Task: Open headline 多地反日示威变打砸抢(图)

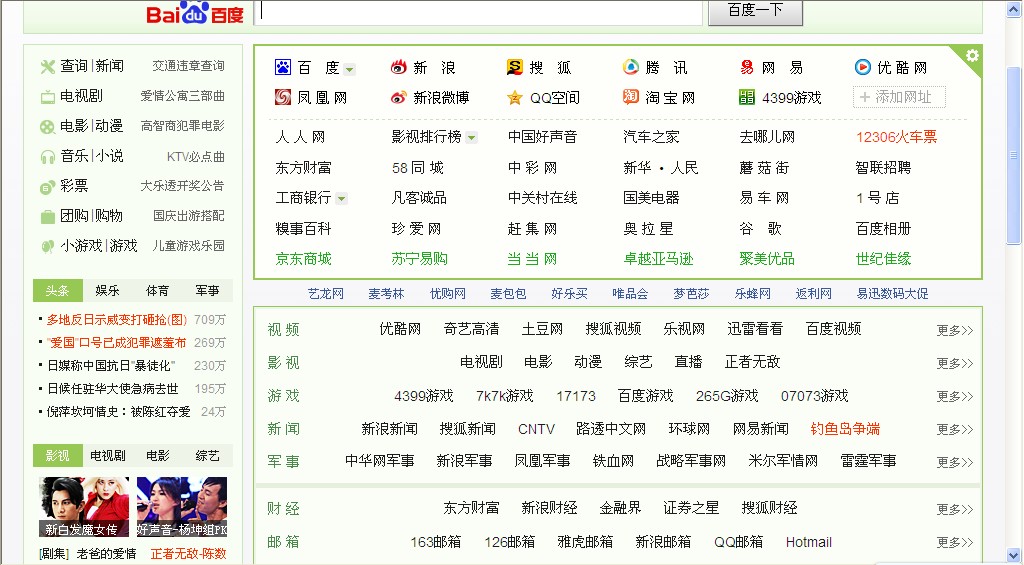Action: click(x=117, y=320)
